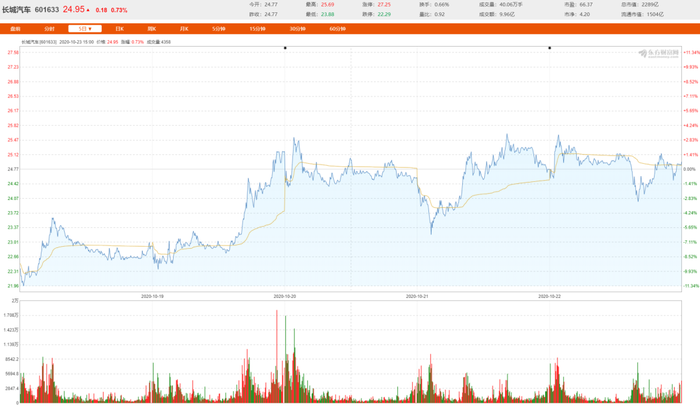Click the +11.34% right axis label

[692, 52]
